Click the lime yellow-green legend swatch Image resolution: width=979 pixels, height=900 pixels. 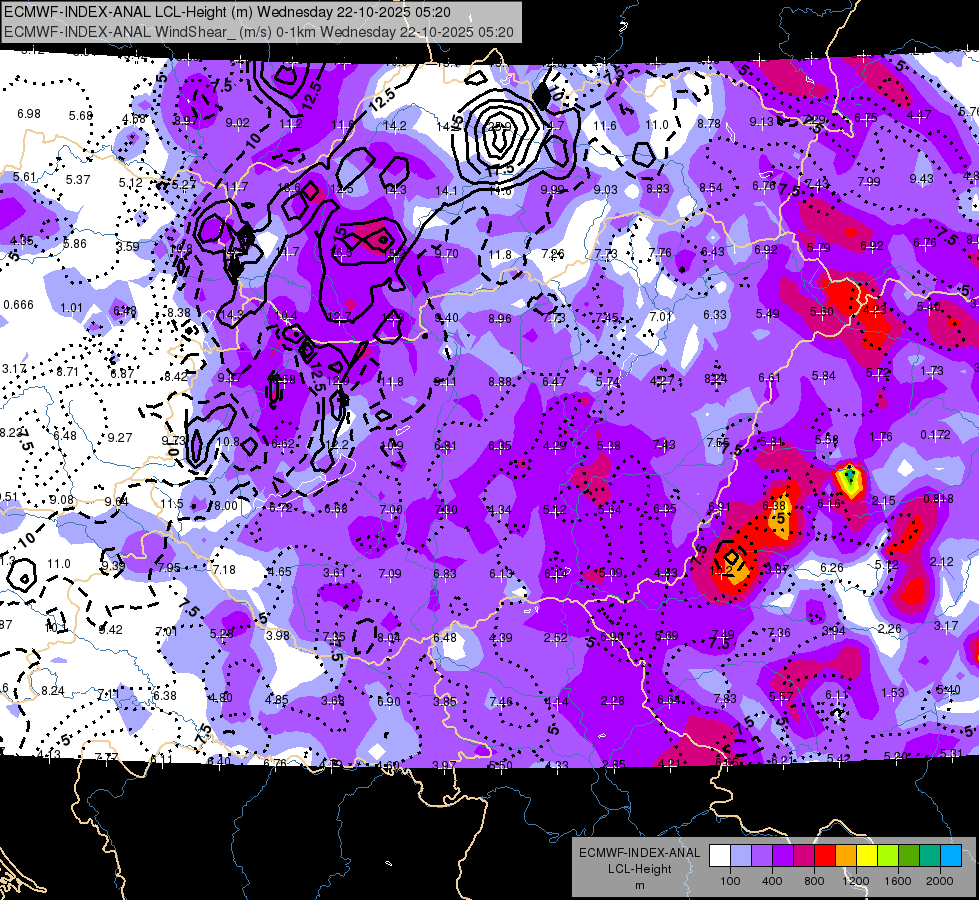coord(888,856)
